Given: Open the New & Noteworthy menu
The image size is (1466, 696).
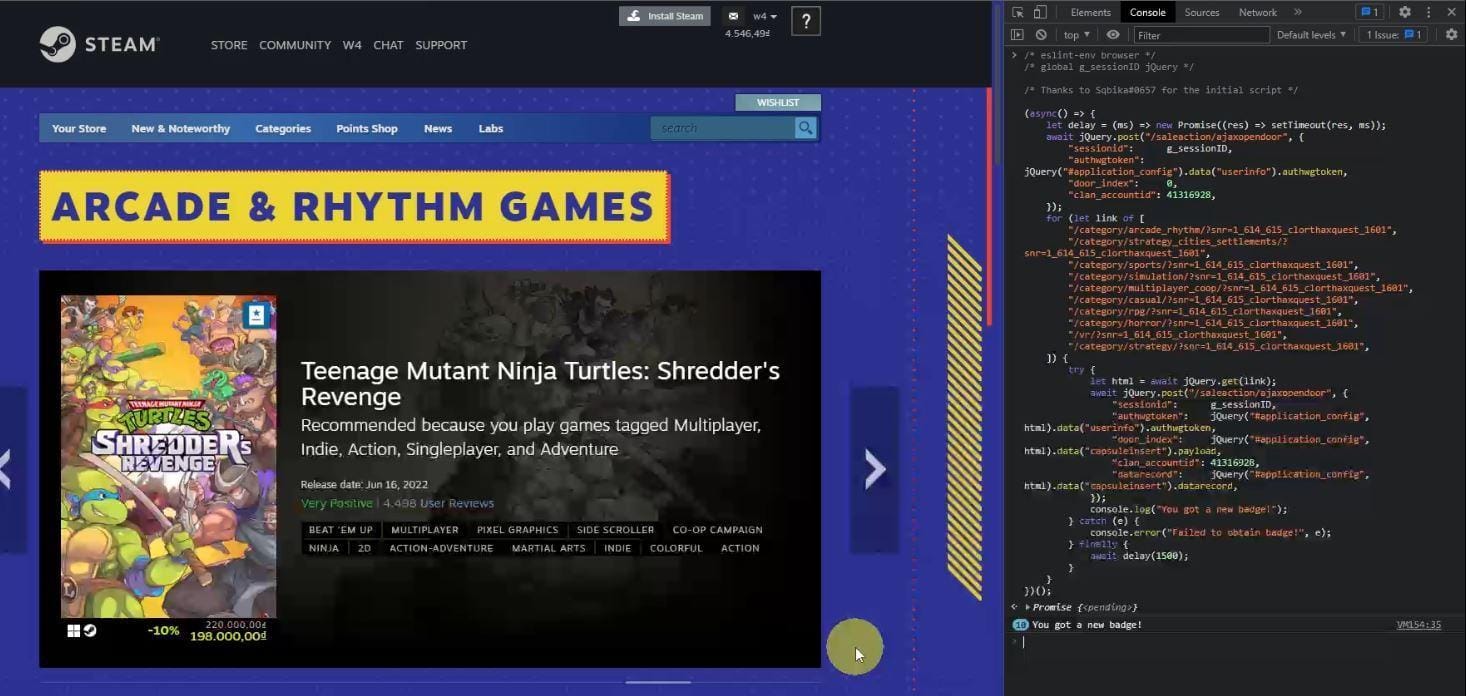Looking at the screenshot, I should [x=180, y=128].
